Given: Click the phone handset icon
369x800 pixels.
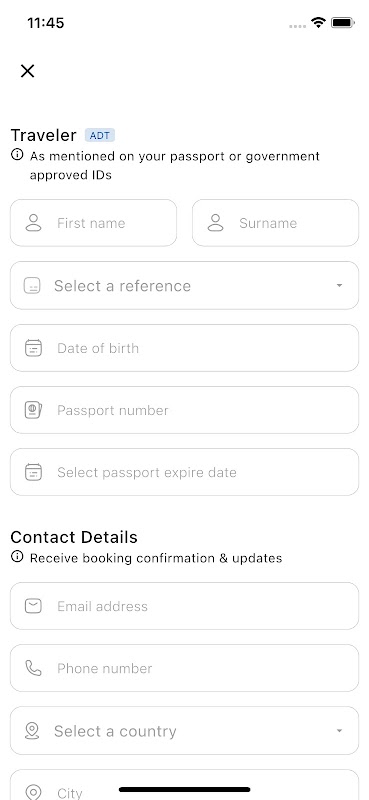Looking at the screenshot, I should [x=34, y=668].
